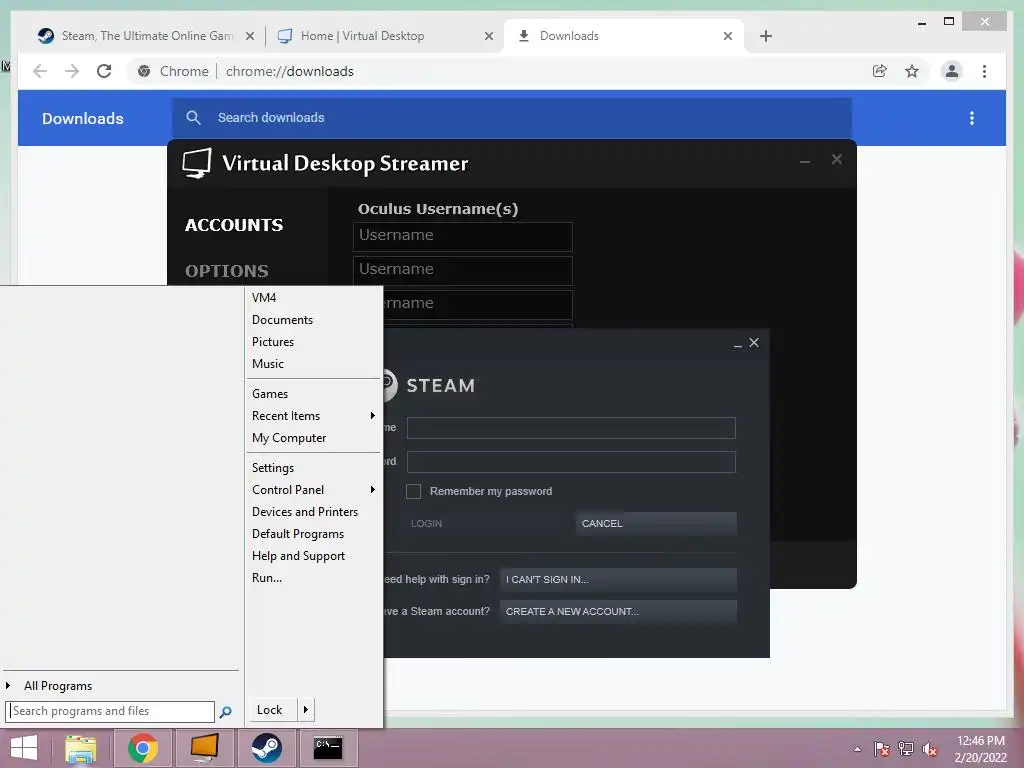Toggle Remember my password checkbox
Viewport: 1024px width, 768px height.
pyautogui.click(x=413, y=491)
